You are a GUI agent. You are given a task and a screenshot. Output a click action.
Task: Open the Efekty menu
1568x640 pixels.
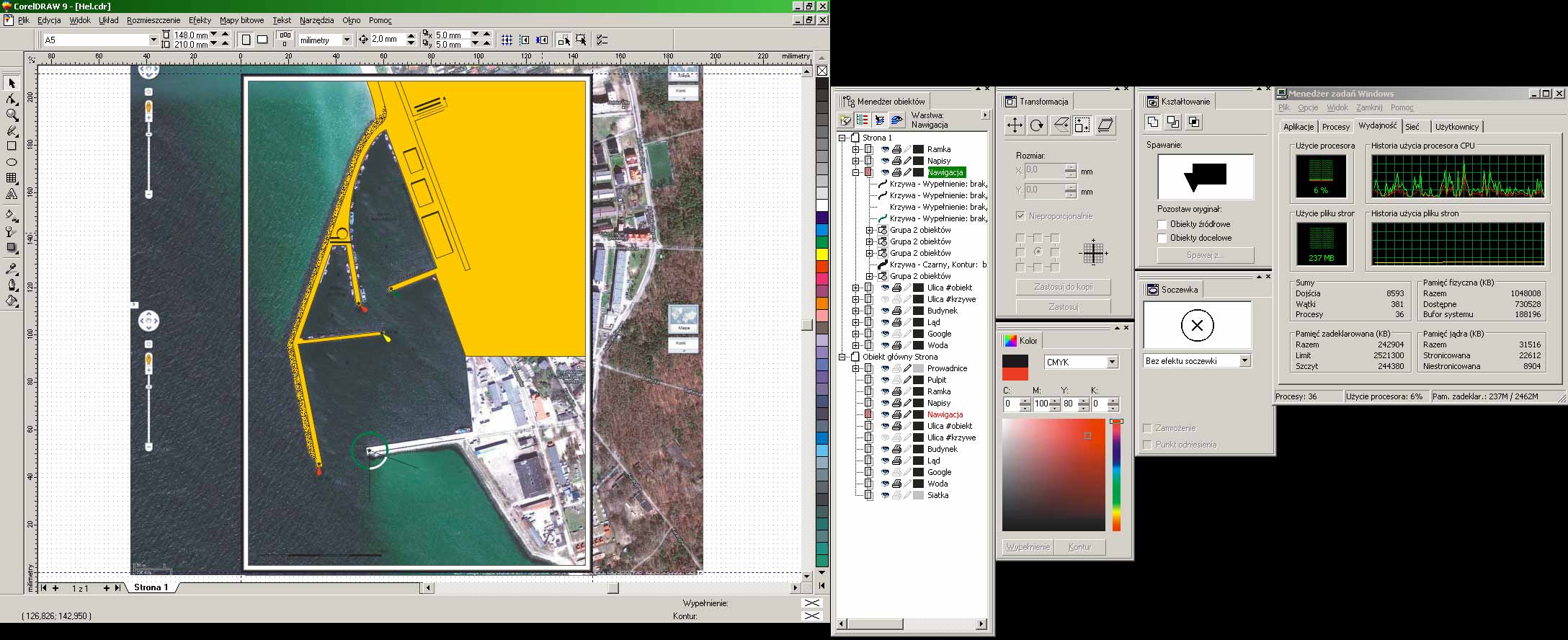pos(200,20)
